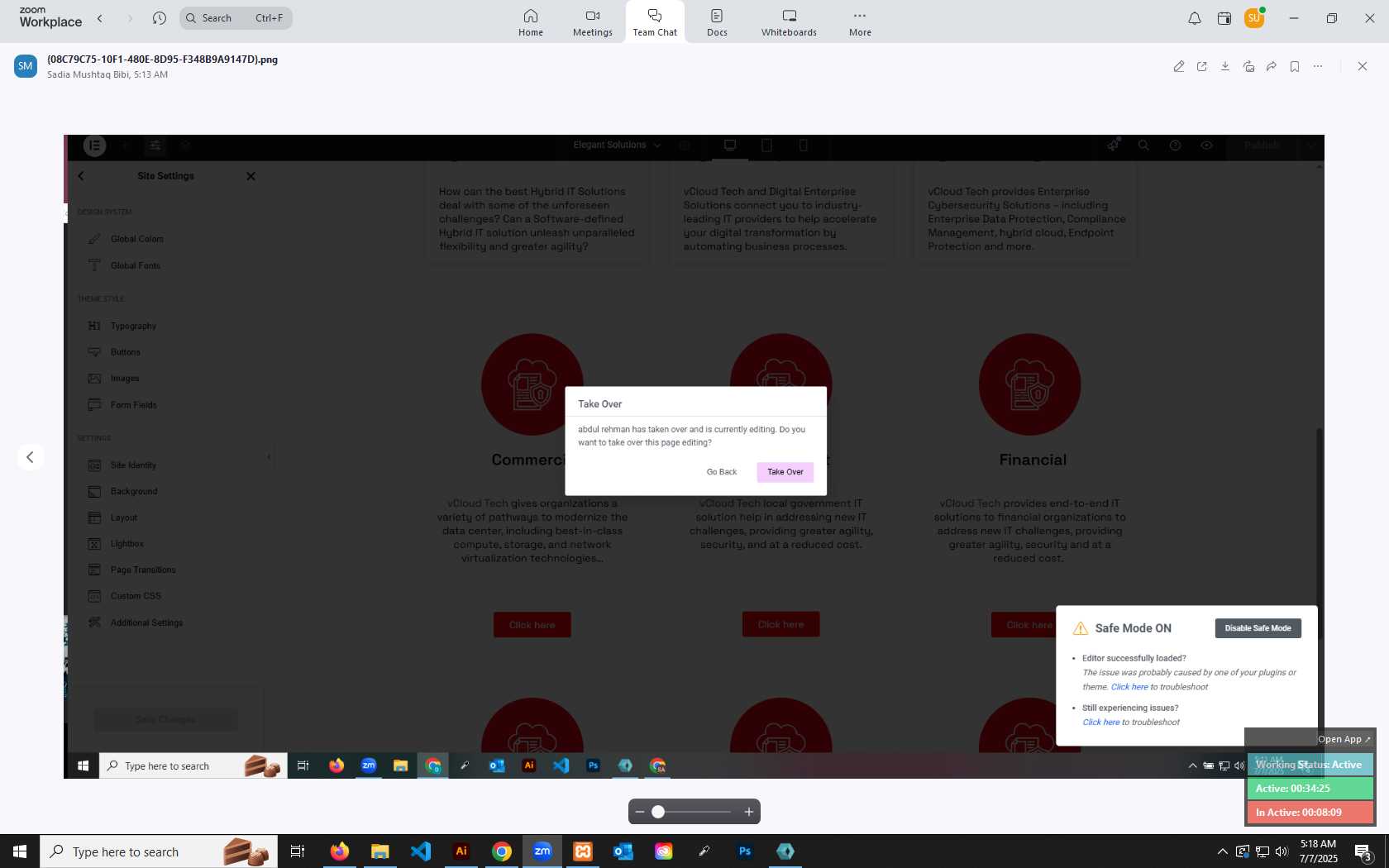1389x868 pixels.
Task: Open the image viewer's three-dot options
Action: pyautogui.click(x=1318, y=66)
